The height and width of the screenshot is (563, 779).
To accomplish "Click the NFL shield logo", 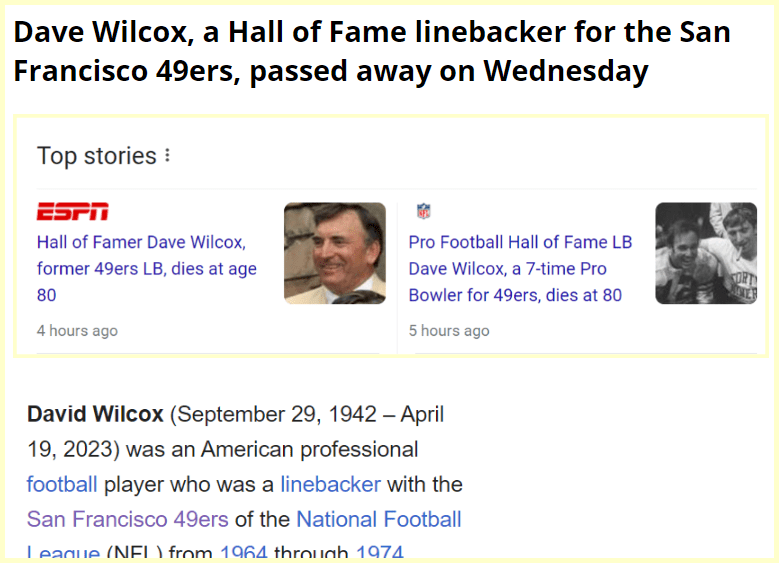I will (424, 212).
